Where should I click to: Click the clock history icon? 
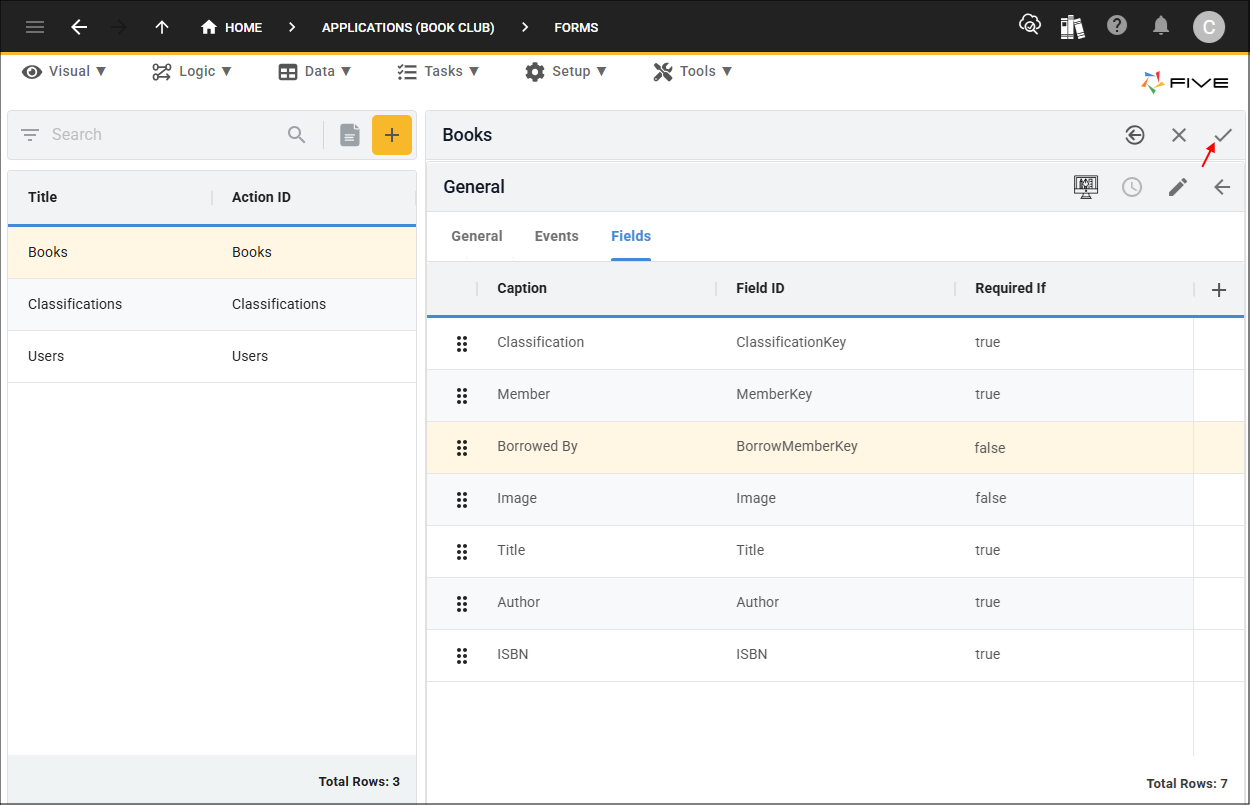click(1132, 187)
